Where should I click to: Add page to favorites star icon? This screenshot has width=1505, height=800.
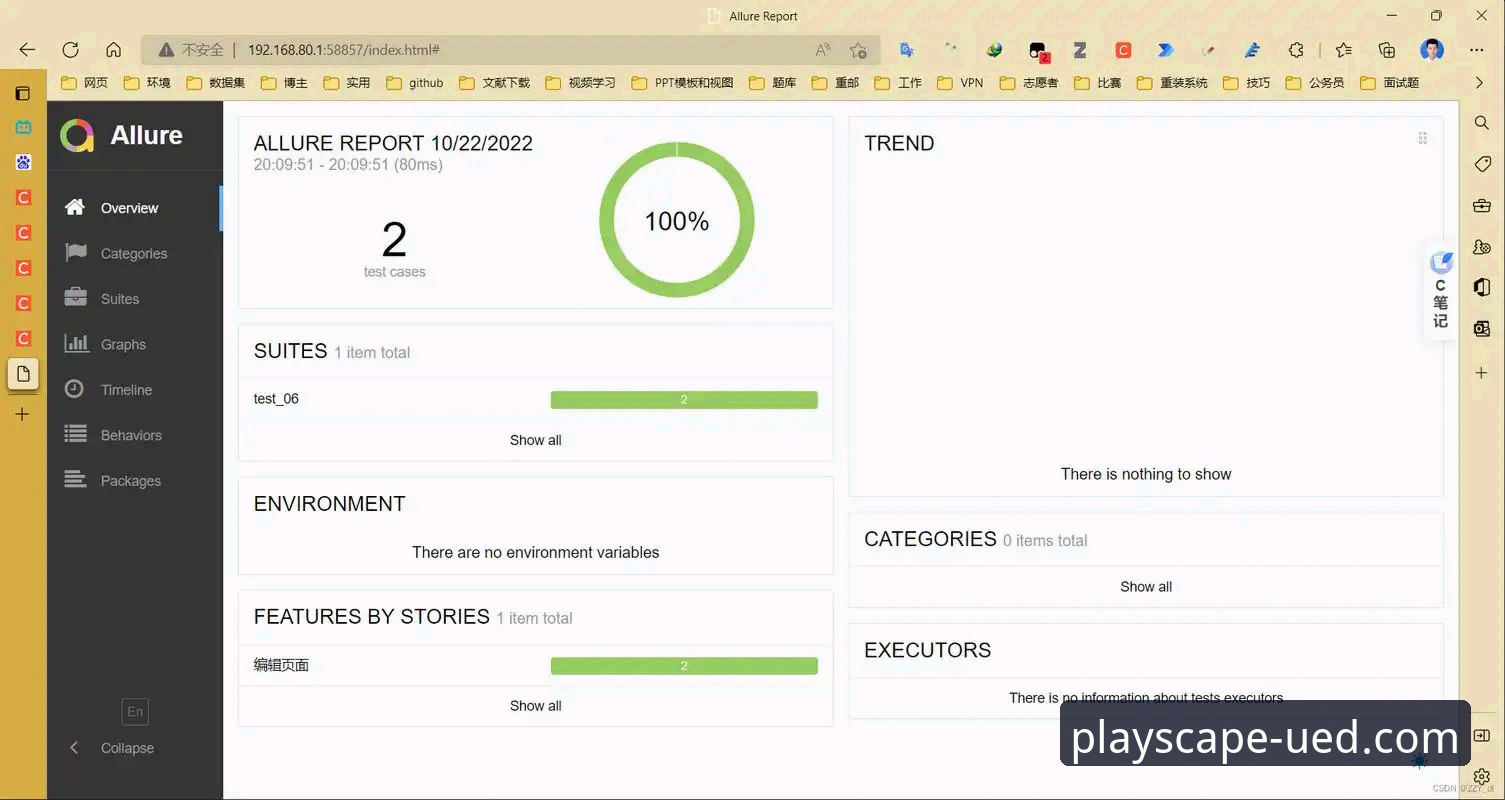(x=858, y=50)
